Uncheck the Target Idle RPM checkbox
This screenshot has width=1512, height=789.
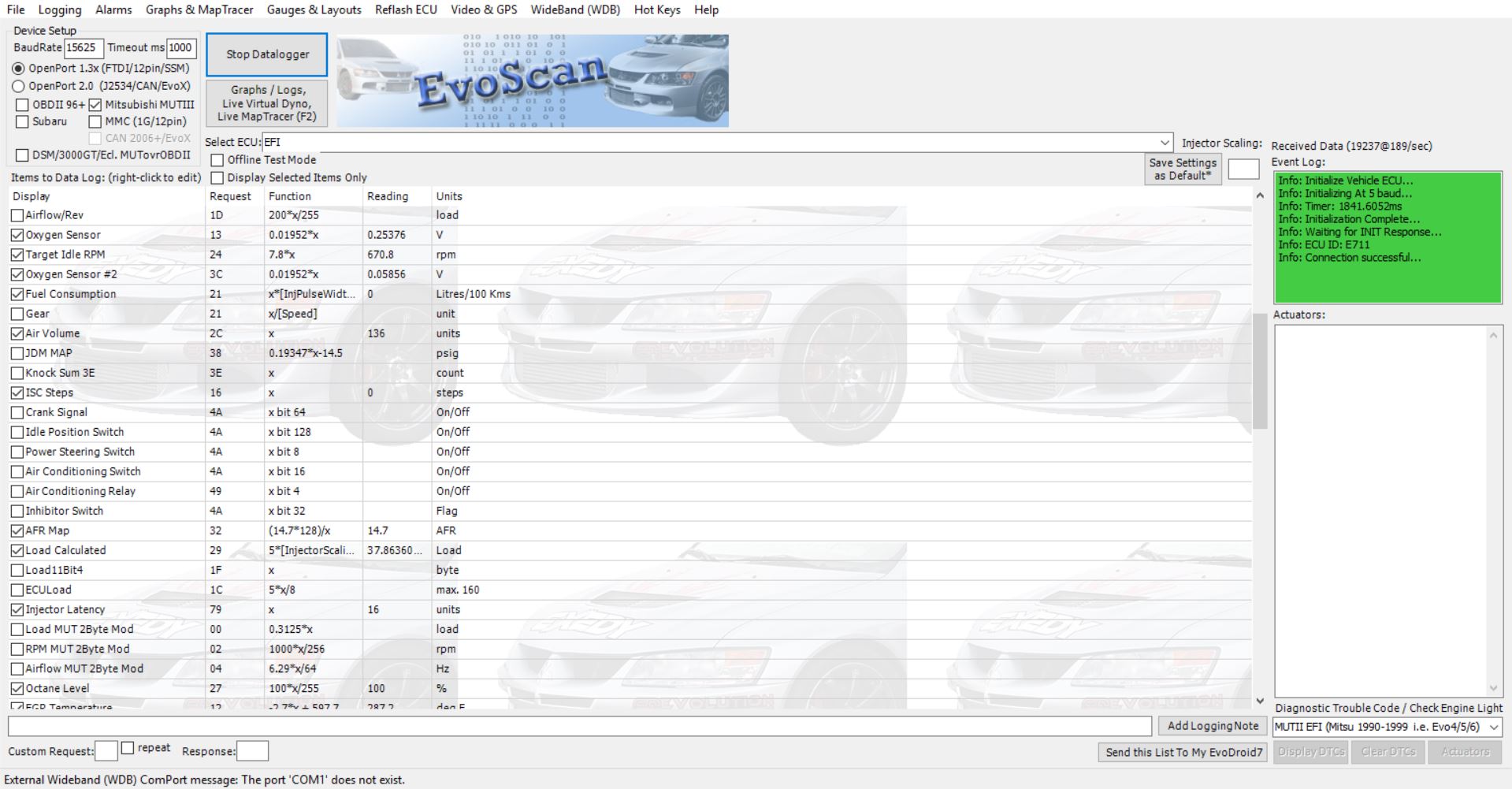[17, 255]
